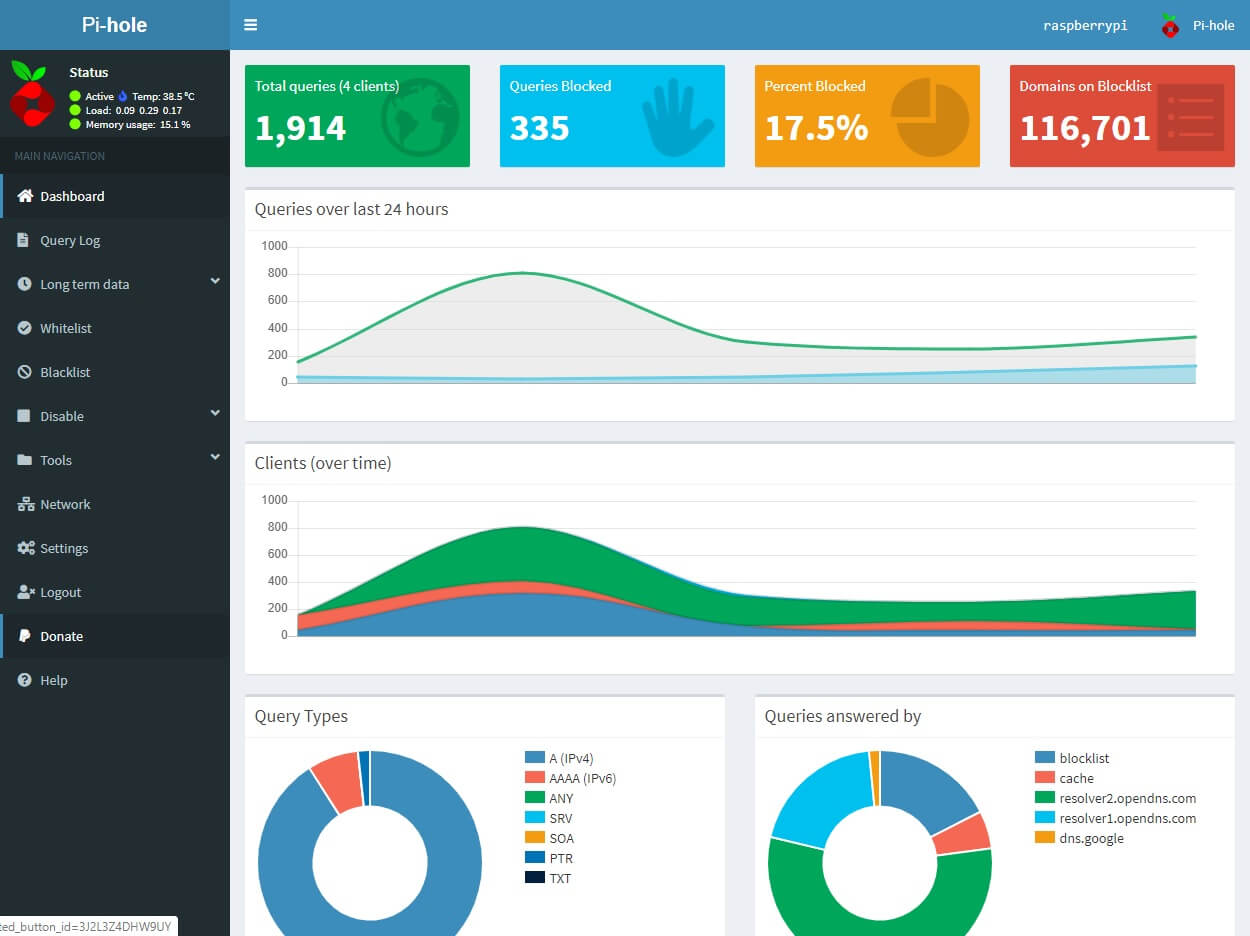Image resolution: width=1250 pixels, height=936 pixels.
Task: Expand the Disable submenu chevron
Action: (215, 414)
